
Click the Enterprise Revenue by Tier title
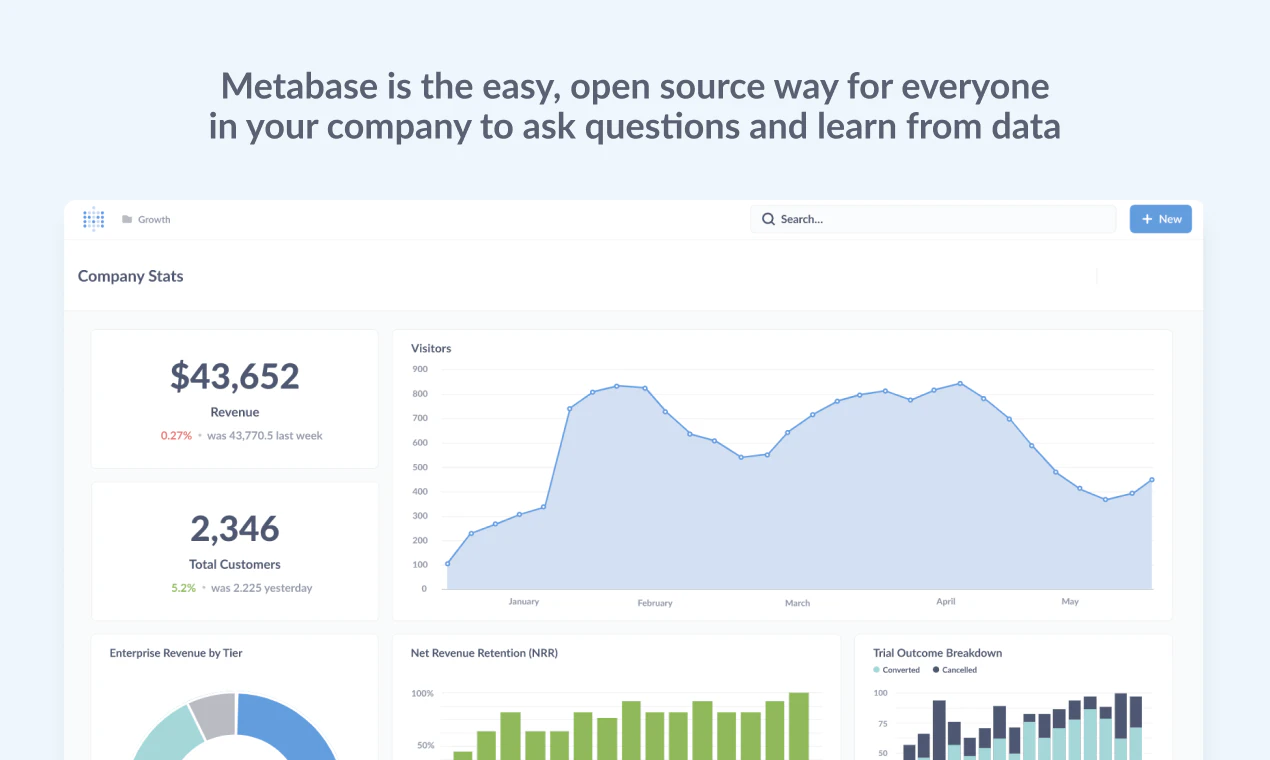[176, 653]
